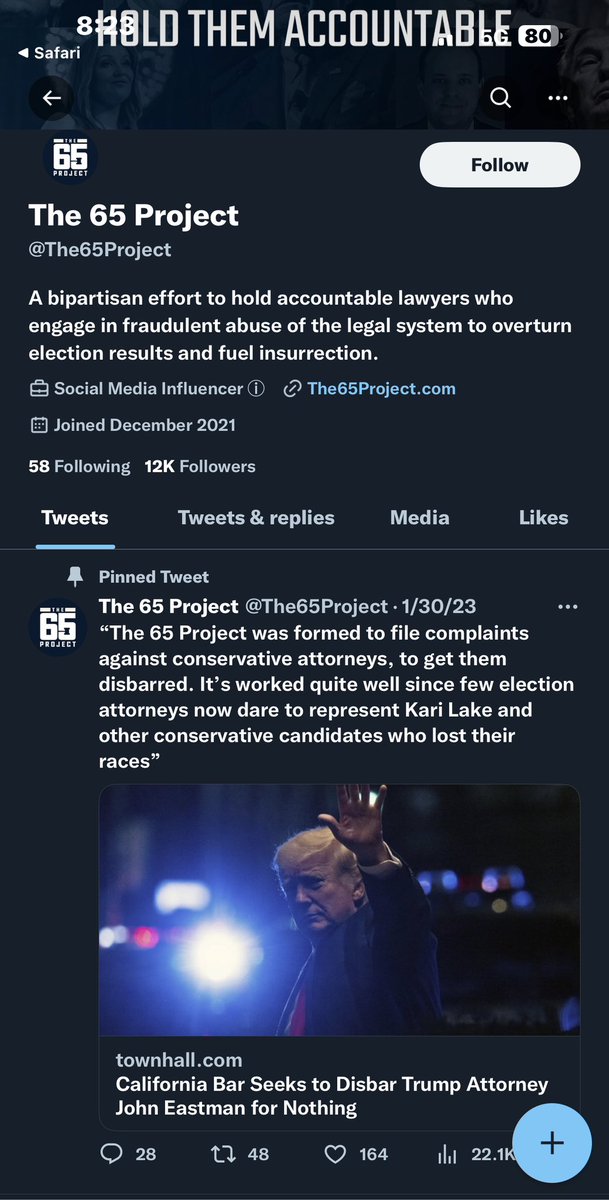This screenshot has height=1200, width=609.
Task: Open The65Project.com website link
Action: point(381,389)
